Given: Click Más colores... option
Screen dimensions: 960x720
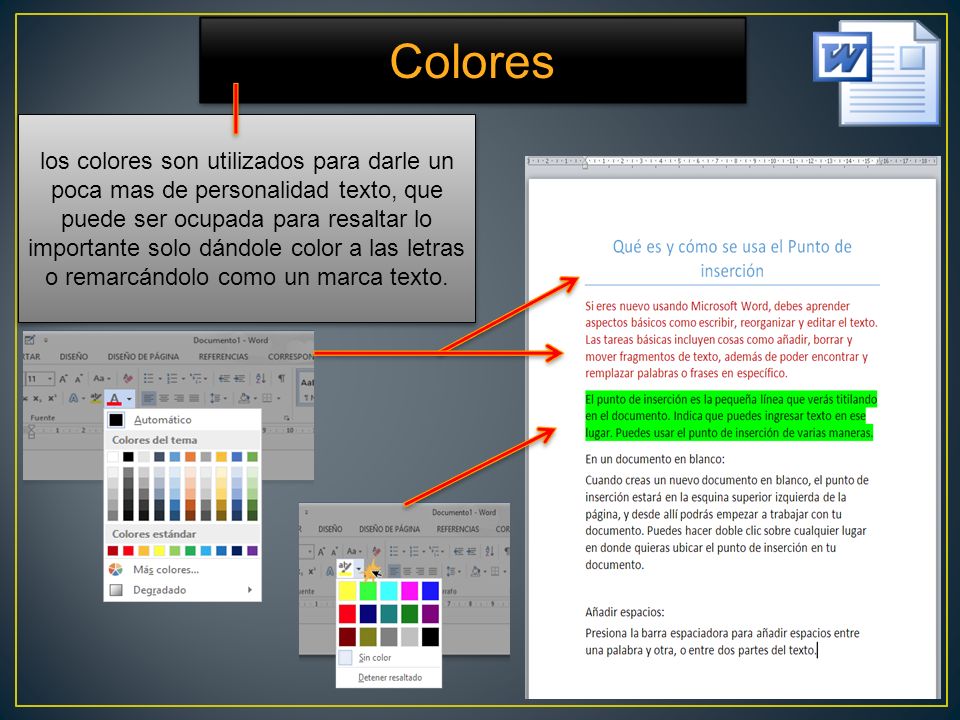Looking at the screenshot, I should click(182, 569).
